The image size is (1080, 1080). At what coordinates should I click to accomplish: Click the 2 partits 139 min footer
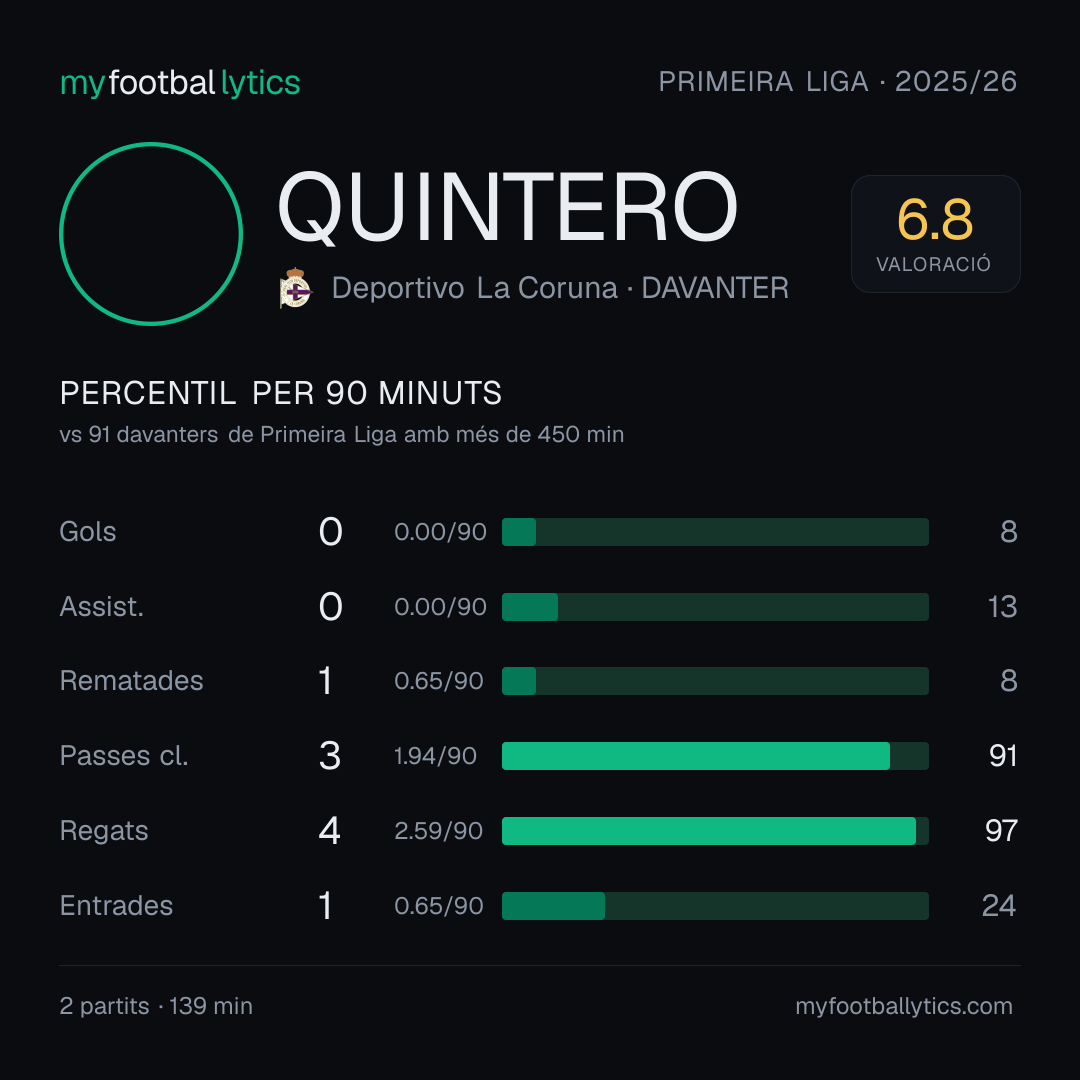(x=156, y=1006)
